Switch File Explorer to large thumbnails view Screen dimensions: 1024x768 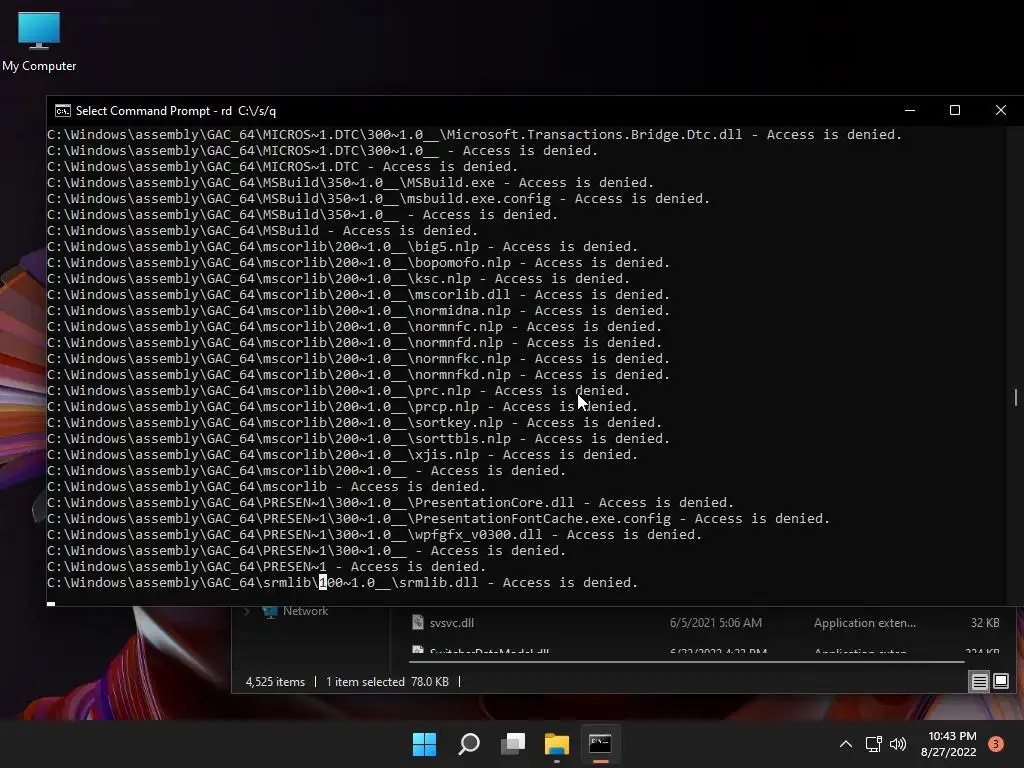1001,682
